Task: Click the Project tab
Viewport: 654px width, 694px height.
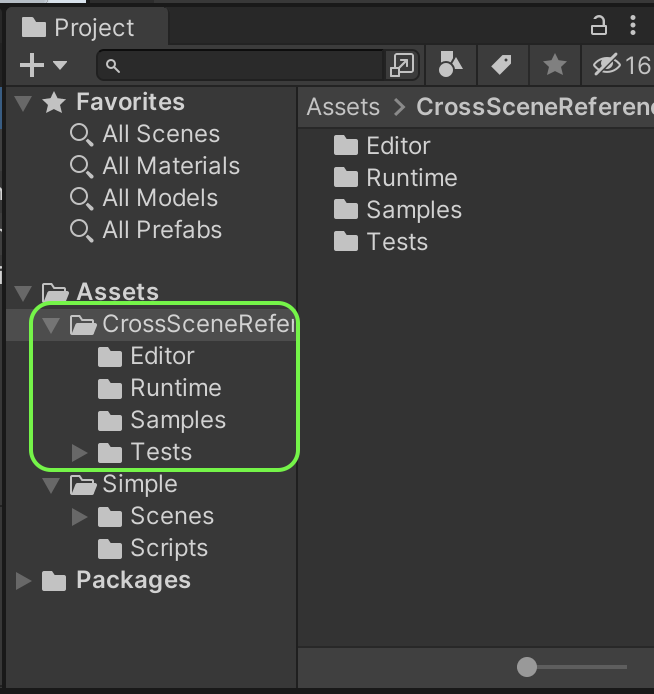Action: pyautogui.click(x=80, y=27)
